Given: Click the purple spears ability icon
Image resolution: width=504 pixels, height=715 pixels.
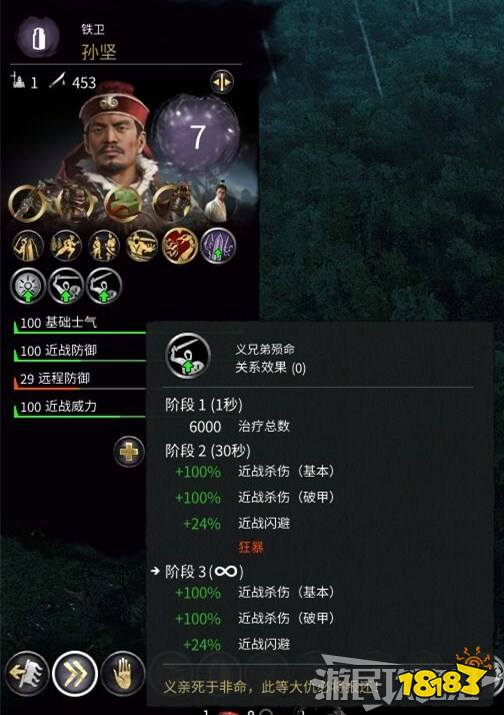Looking at the screenshot, I should (218, 246).
